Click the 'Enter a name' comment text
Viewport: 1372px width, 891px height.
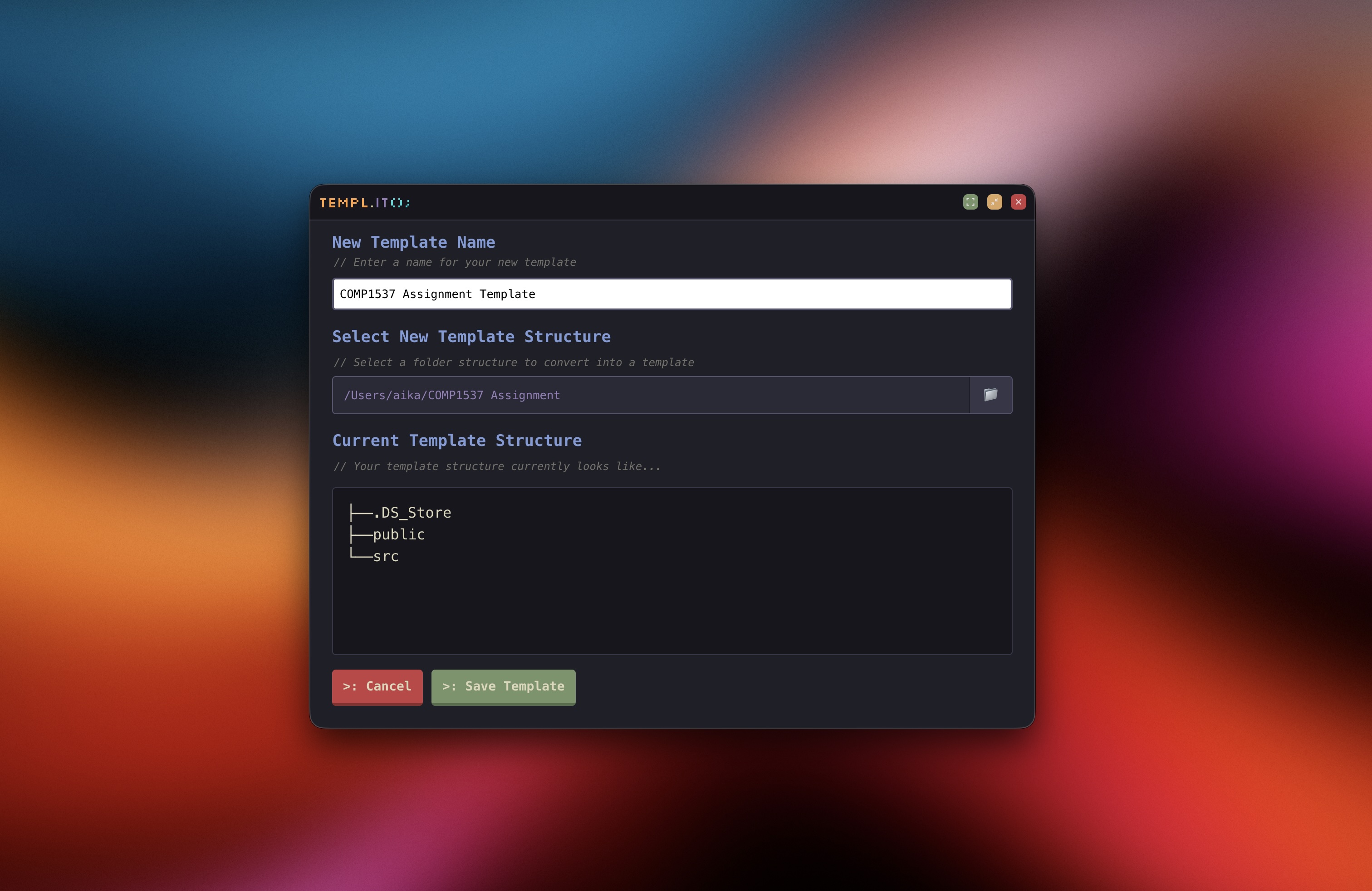(x=454, y=262)
